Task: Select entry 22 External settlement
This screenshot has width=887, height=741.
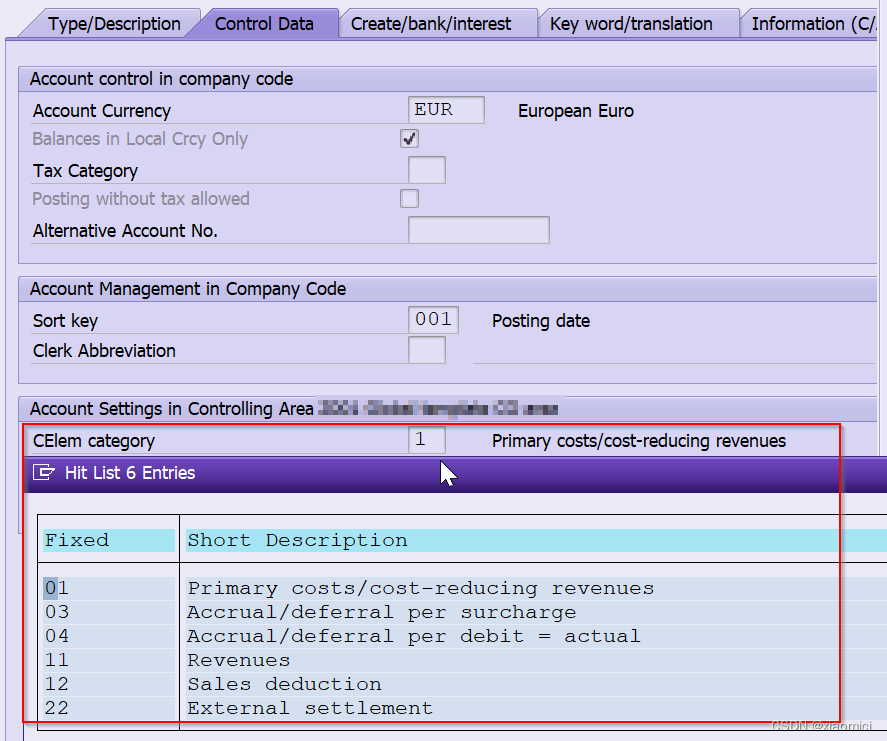Action: coord(290,708)
